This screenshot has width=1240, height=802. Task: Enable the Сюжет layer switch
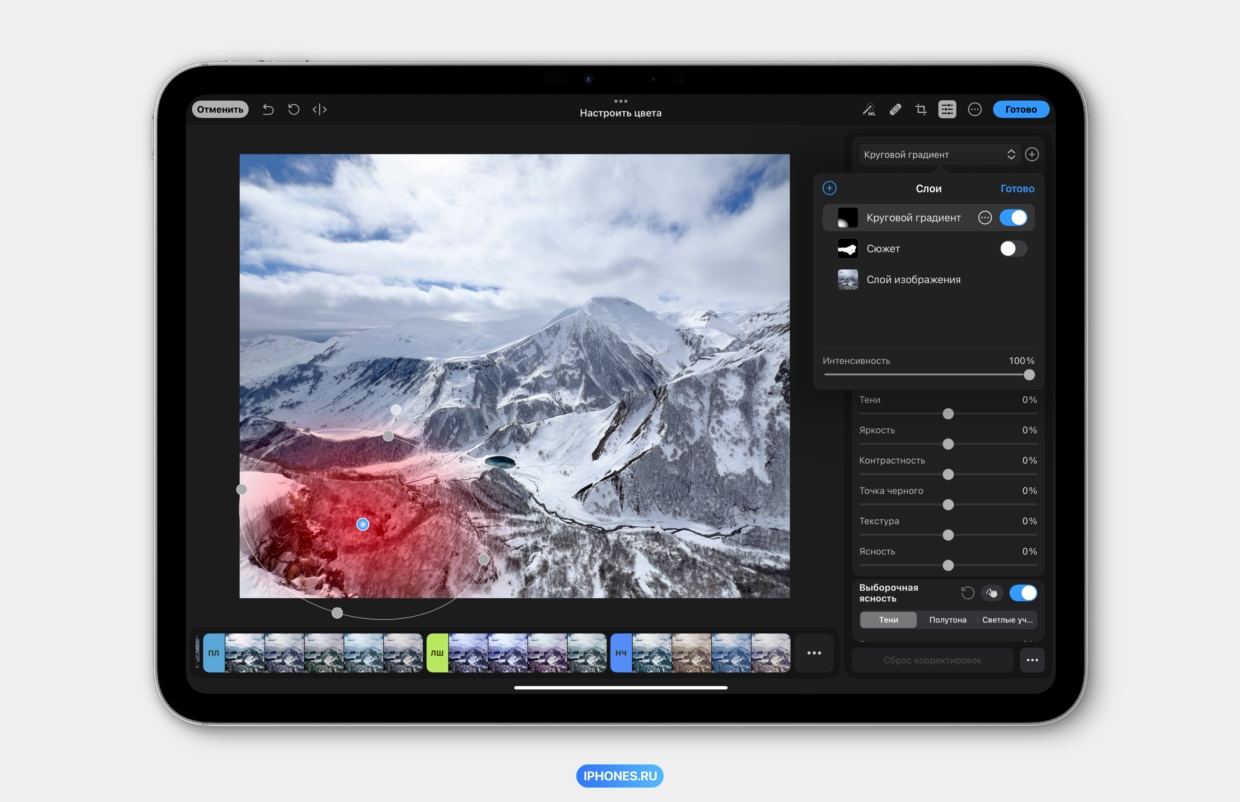1013,248
